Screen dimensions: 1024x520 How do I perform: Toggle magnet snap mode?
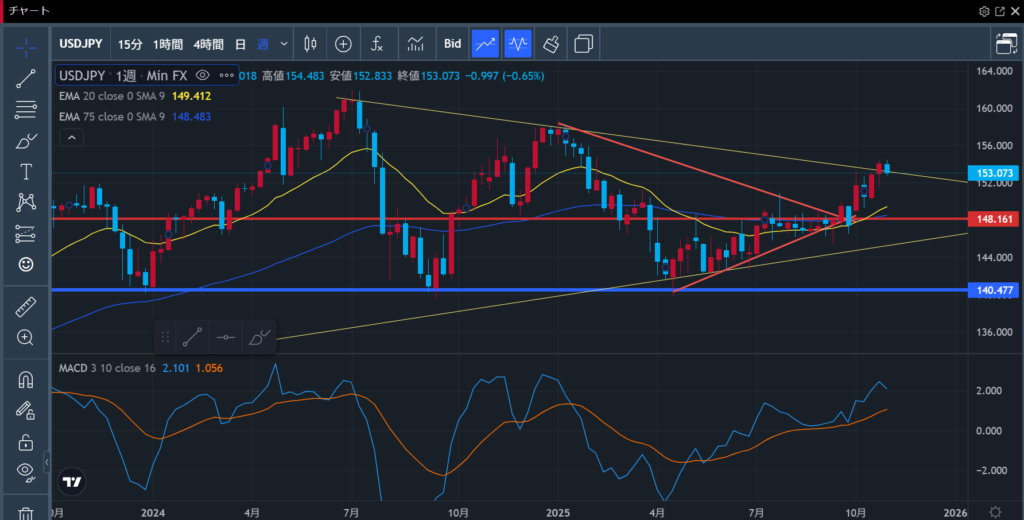(x=26, y=380)
